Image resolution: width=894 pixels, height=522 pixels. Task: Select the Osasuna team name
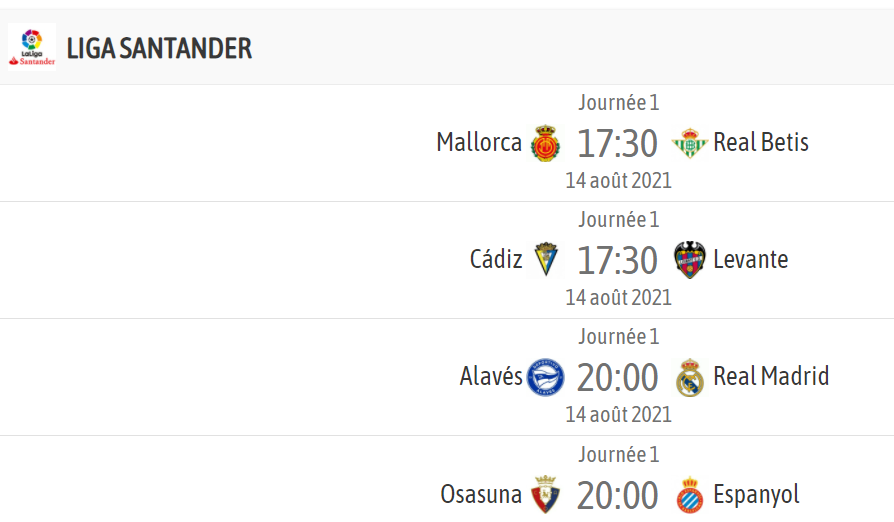(x=481, y=494)
